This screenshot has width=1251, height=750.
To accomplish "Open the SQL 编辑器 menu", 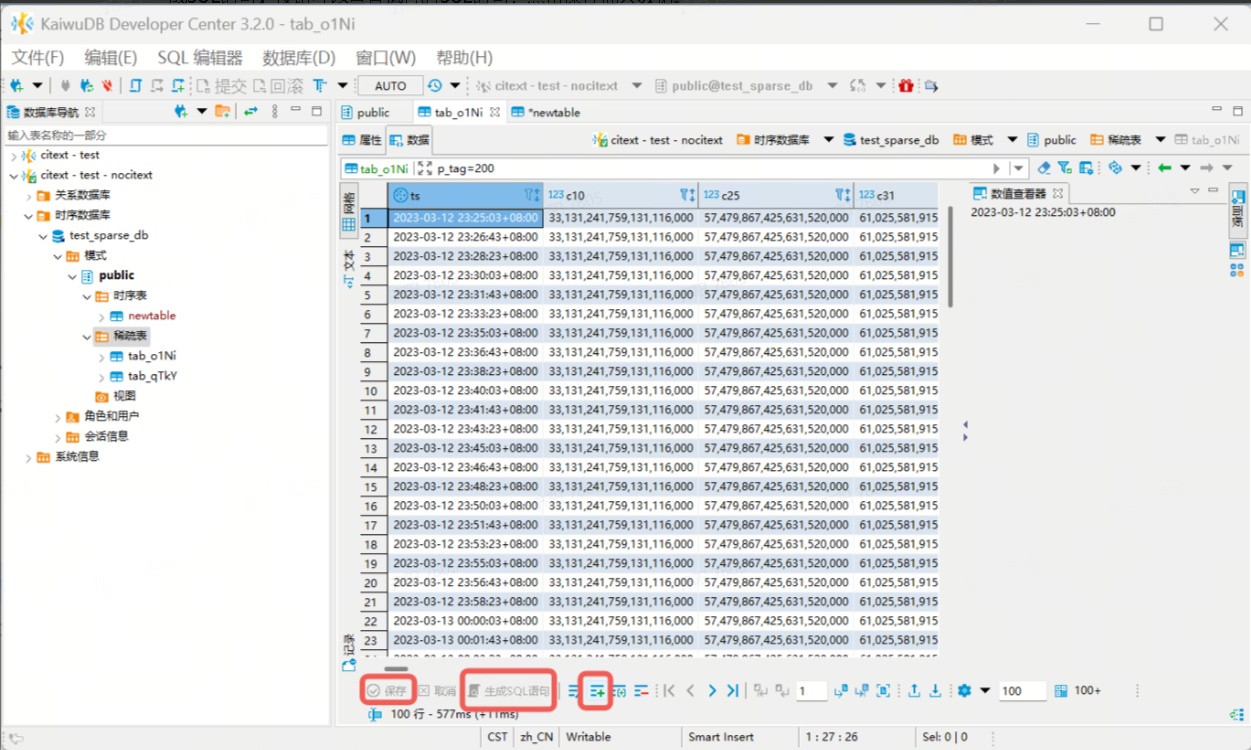I will pos(200,57).
